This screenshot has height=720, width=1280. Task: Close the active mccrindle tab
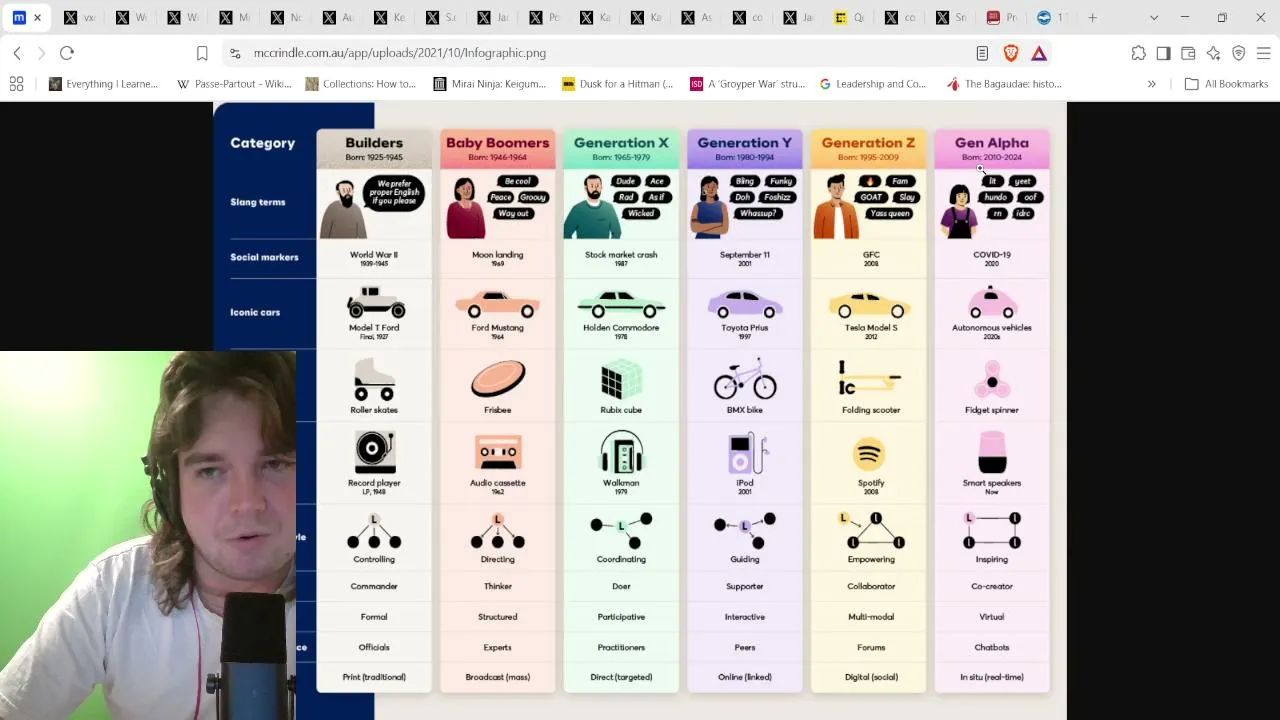click(x=38, y=17)
